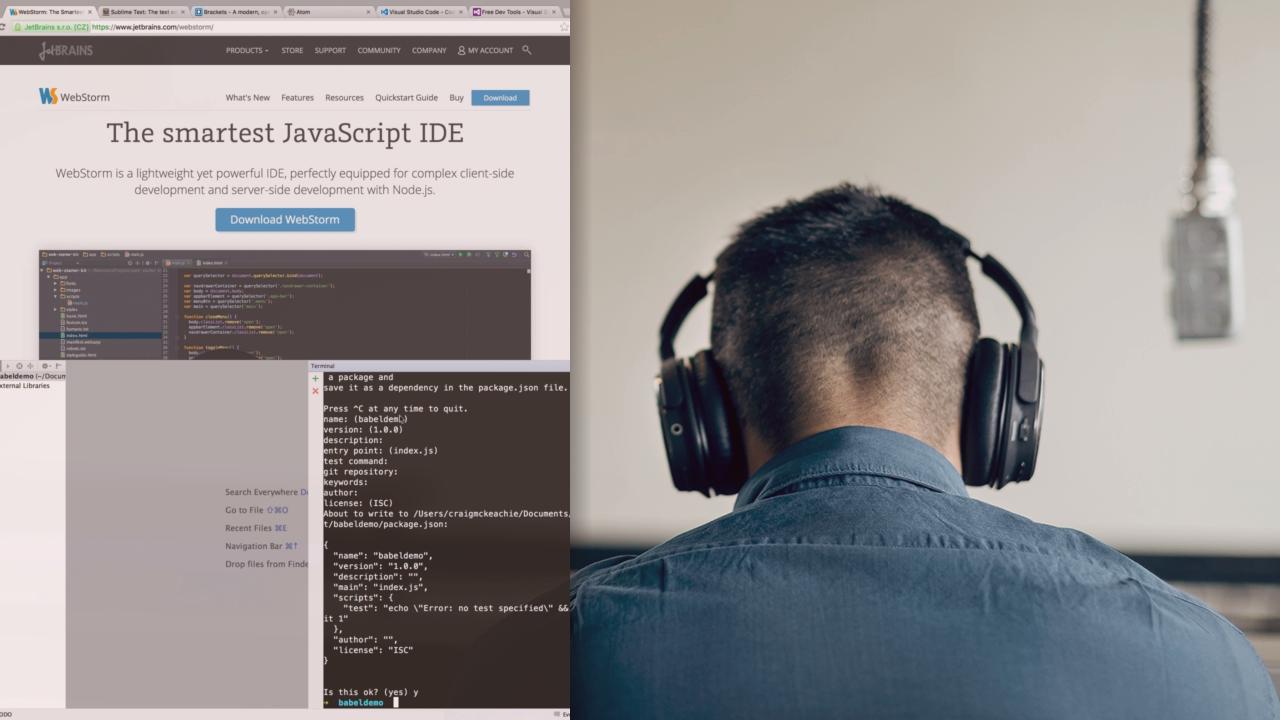Click the Atom favicon on its browser tab
1280x720 pixels.
(x=290, y=12)
